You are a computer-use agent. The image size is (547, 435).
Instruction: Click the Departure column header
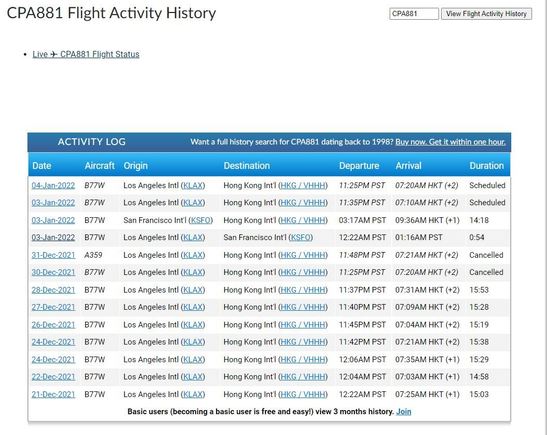359,166
